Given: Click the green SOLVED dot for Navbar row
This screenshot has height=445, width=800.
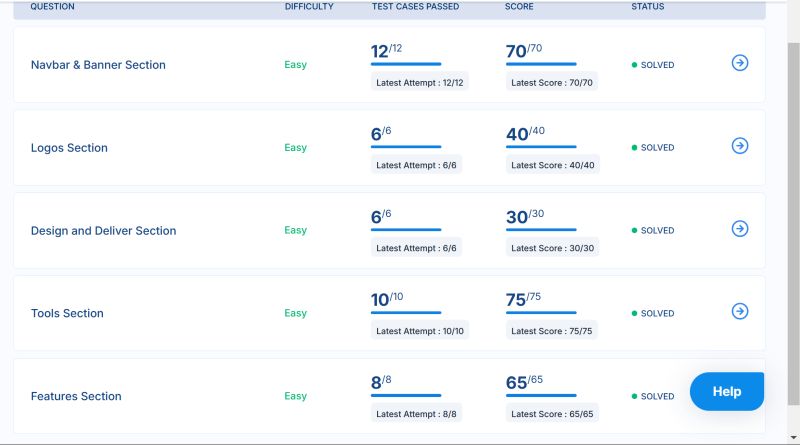Looking at the screenshot, I should click(634, 65).
